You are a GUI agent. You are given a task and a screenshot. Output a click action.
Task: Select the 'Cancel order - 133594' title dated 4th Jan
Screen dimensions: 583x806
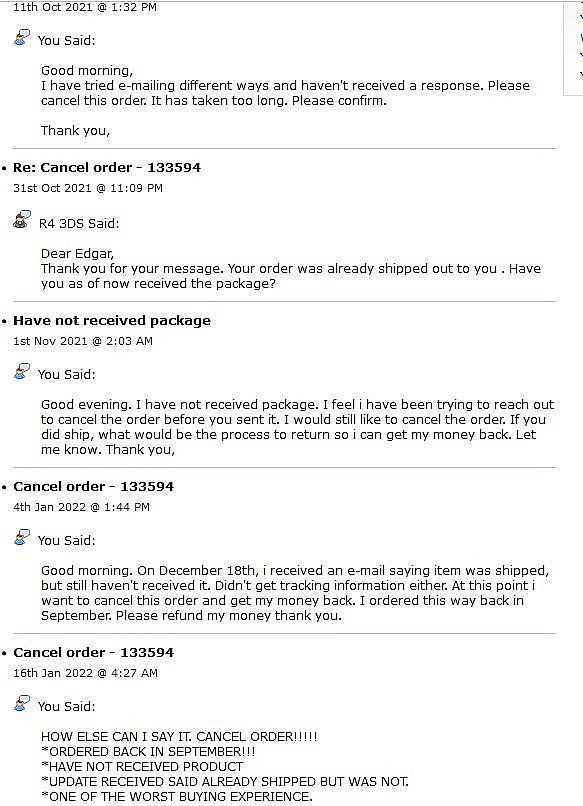coord(94,486)
